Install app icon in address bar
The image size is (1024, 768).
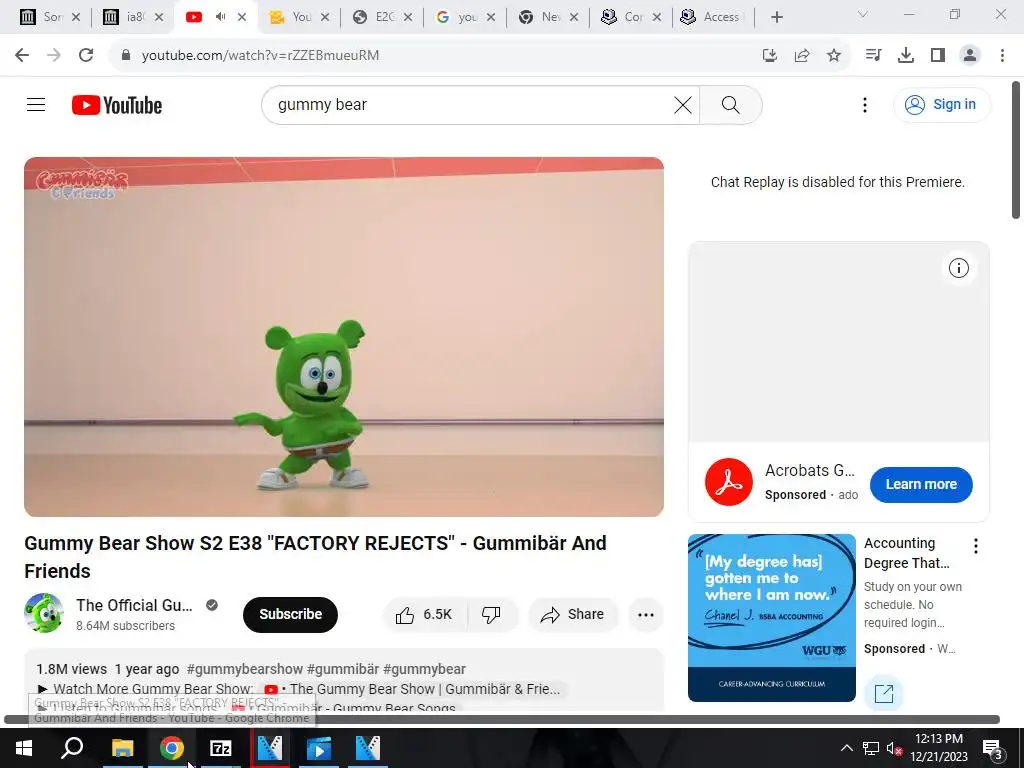770,56
